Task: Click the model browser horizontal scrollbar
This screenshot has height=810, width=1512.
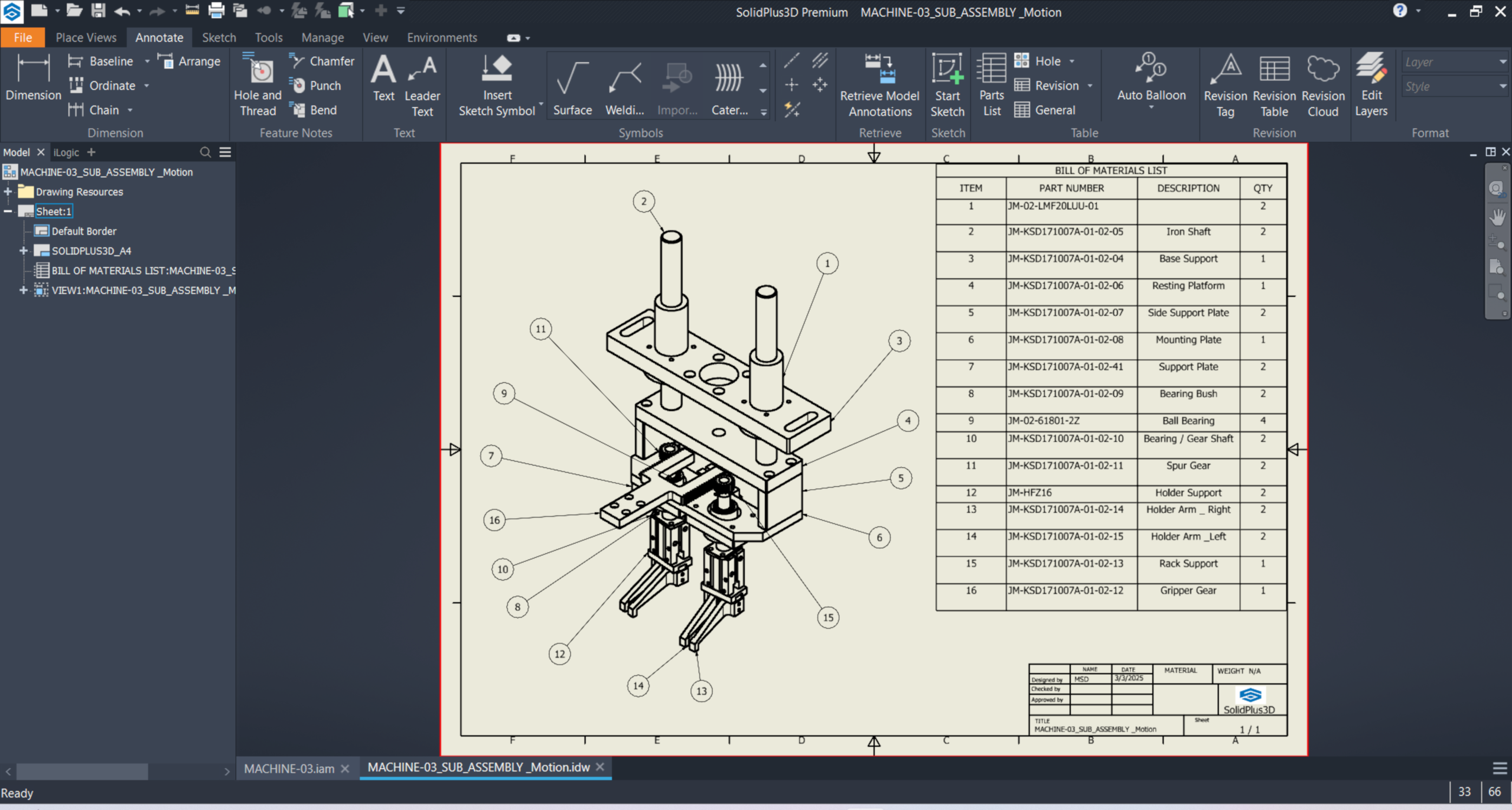Action: coord(82,772)
